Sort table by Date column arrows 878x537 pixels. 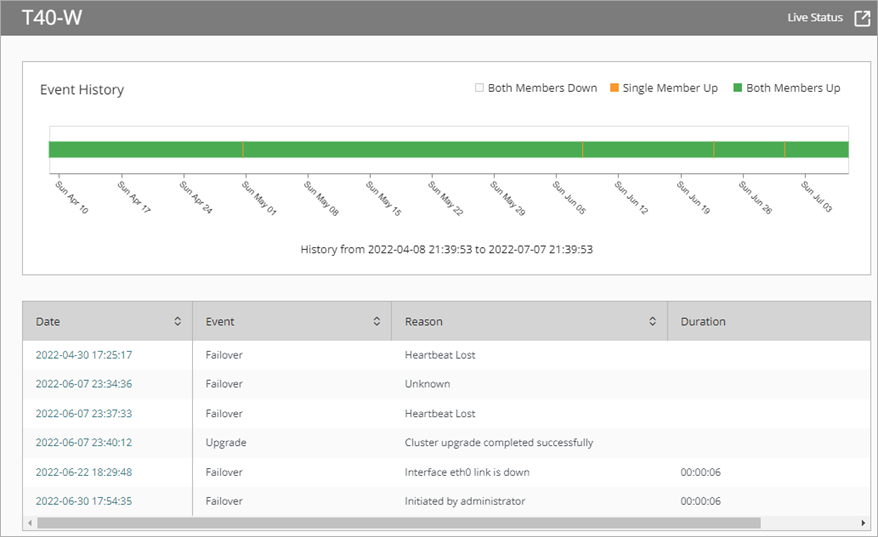178,322
